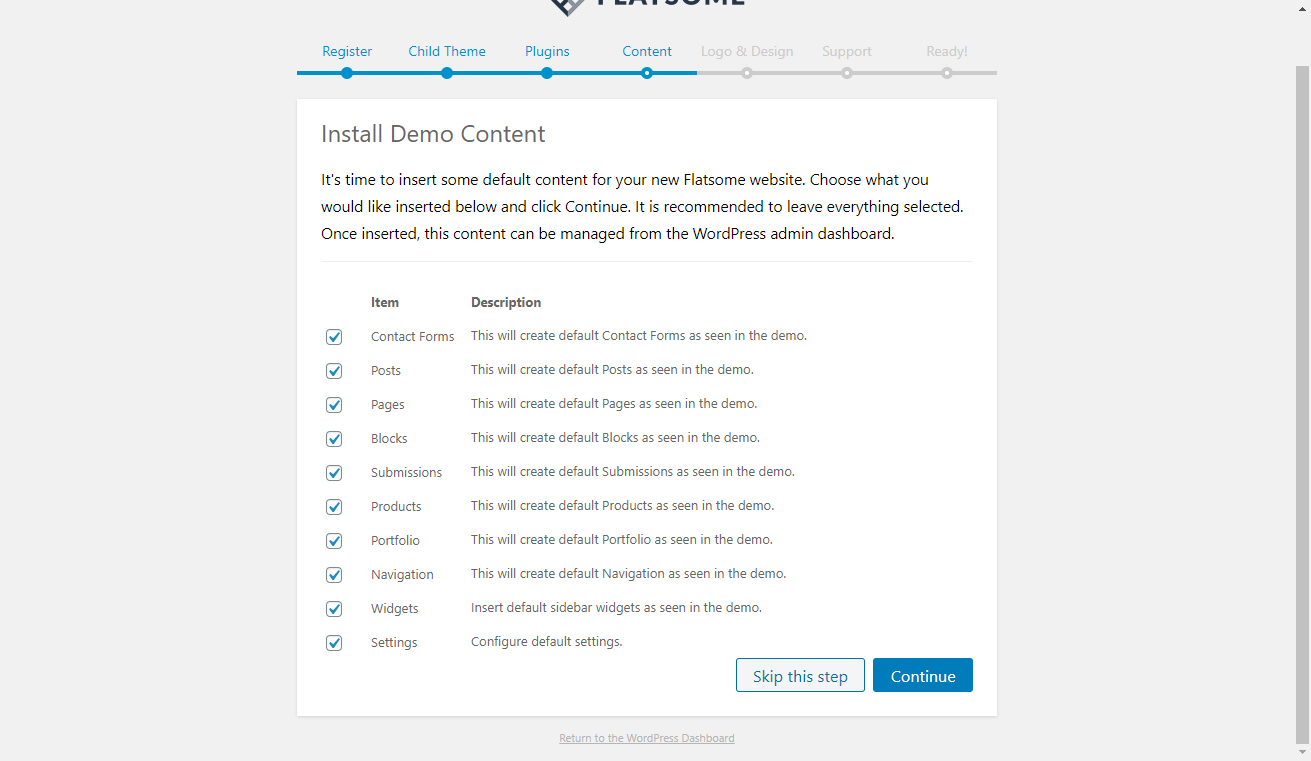Select the Content step label
This screenshot has width=1311, height=761.
pos(647,51)
